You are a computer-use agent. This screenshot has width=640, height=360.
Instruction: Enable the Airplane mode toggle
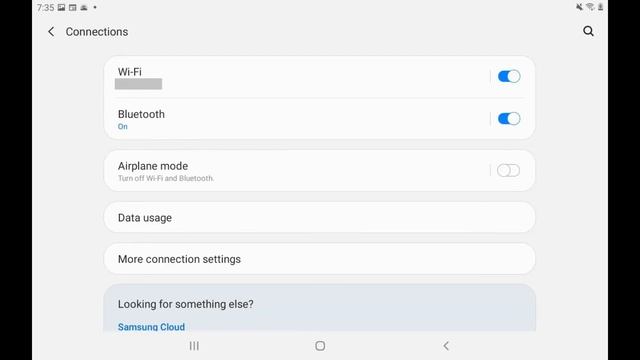[508, 170]
